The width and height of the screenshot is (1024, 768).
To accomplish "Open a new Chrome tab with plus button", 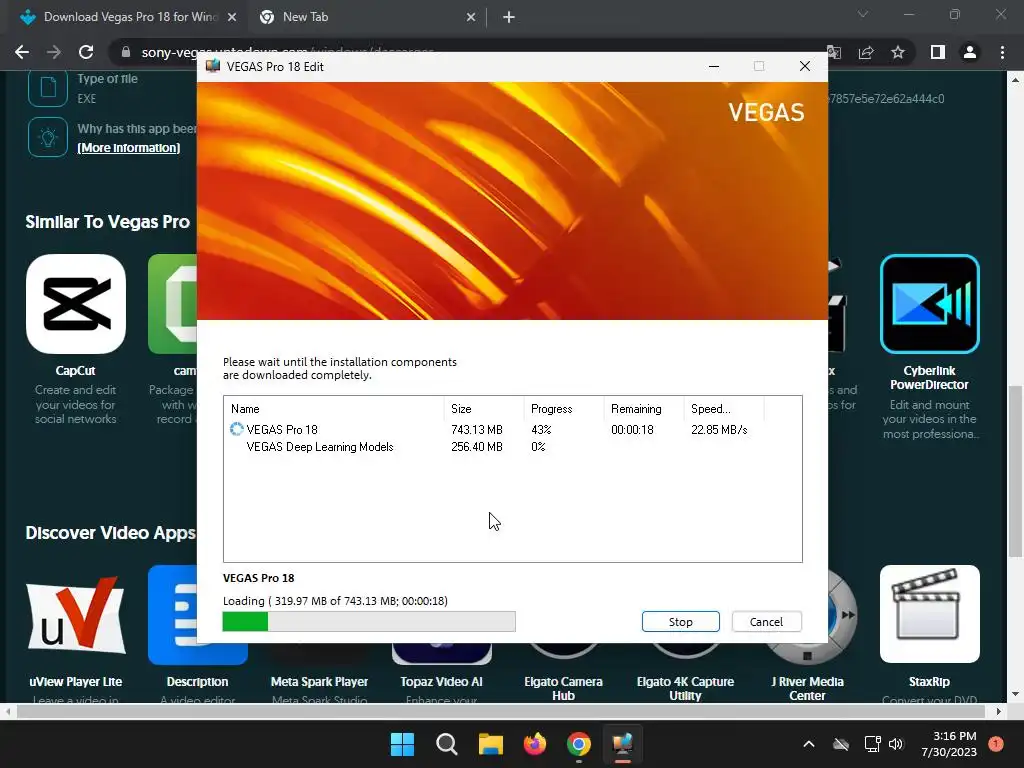I will pos(509,18).
